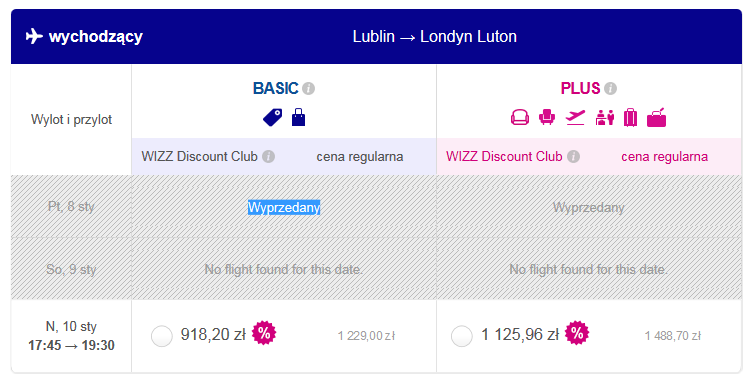Select the 1 125,96 zł PLUS fare radio button
743x383 pixels.
pyautogui.click(x=462, y=336)
